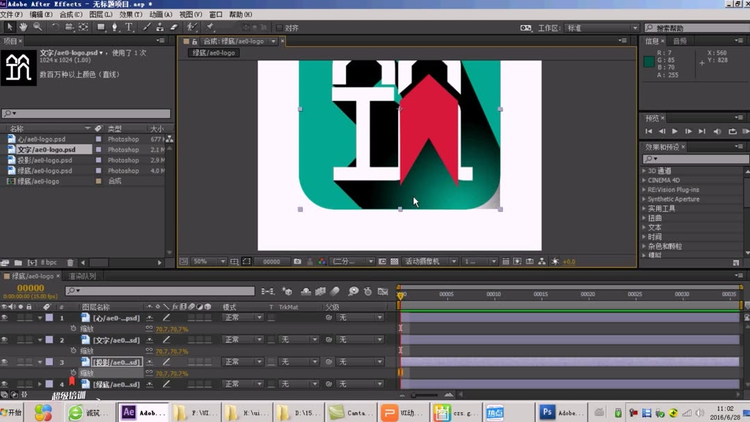The image size is (750, 422).
Task: Expand the CINEMA 4D effects category
Action: (x=644, y=180)
